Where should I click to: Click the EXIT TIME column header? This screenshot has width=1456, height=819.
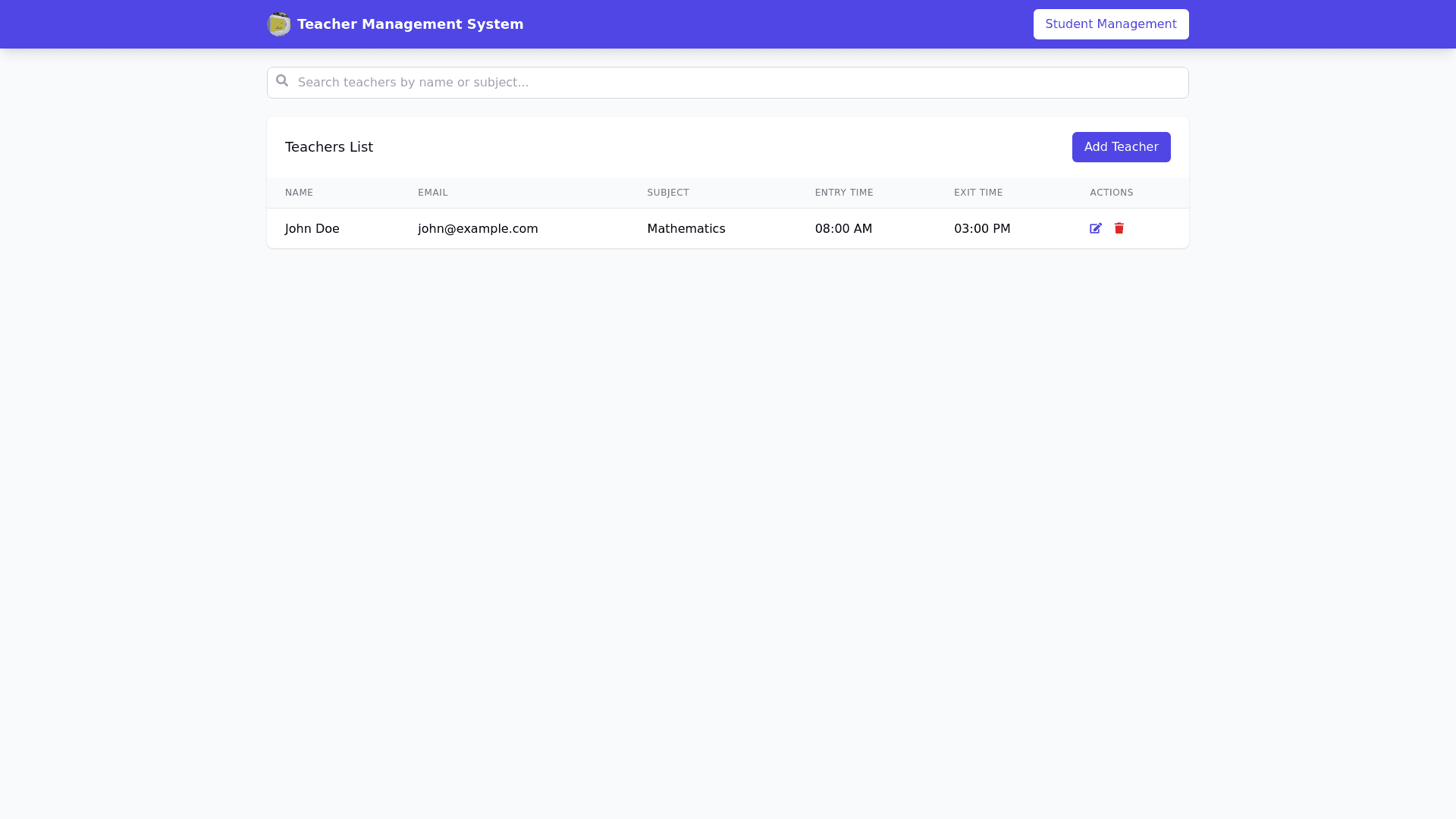[977, 193]
